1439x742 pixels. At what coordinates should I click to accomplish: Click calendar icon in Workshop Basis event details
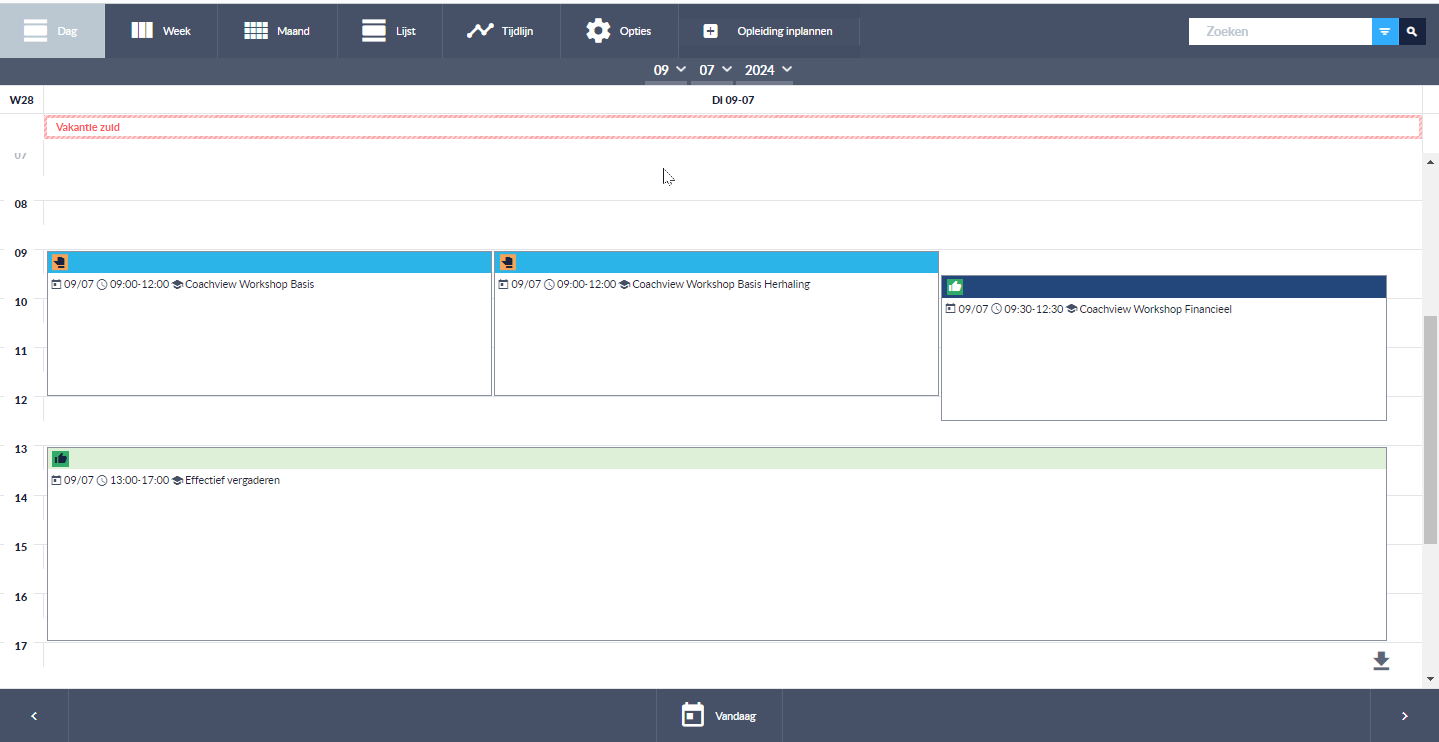click(56, 285)
